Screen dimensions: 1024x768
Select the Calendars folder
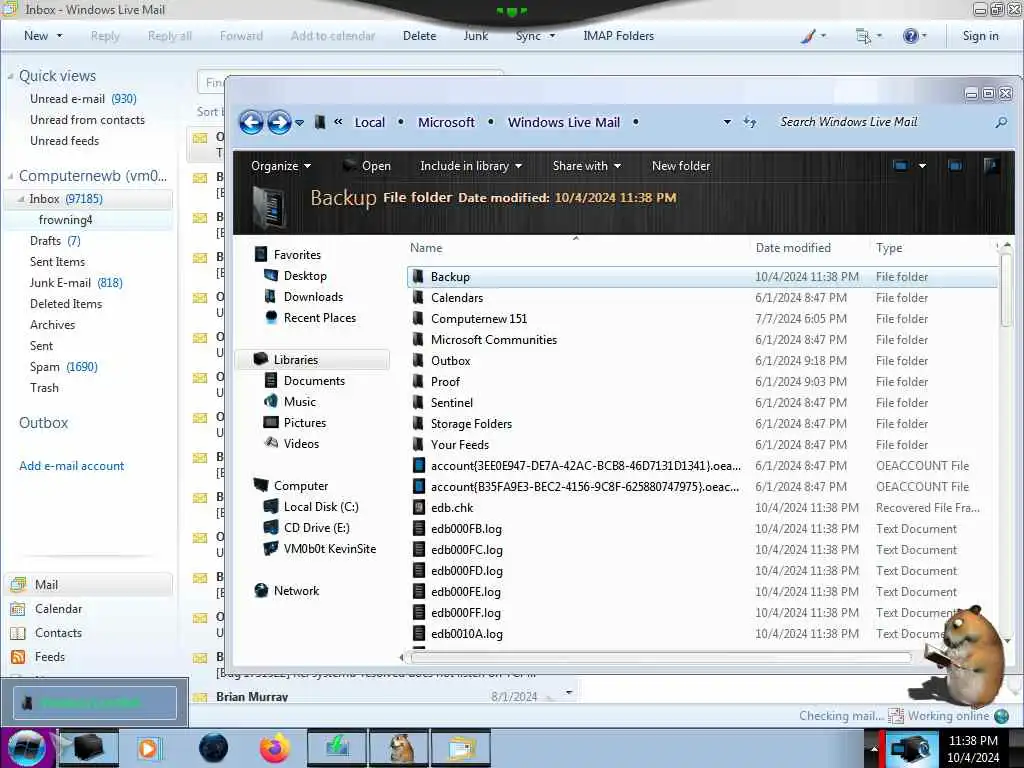click(x=456, y=298)
